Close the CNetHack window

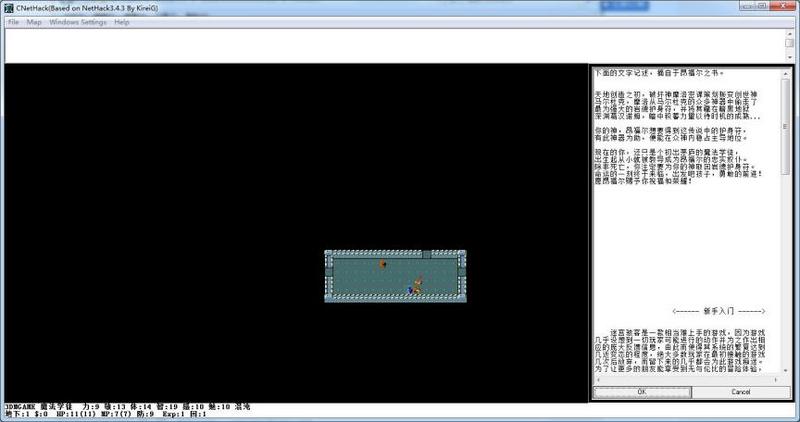[782, 6]
